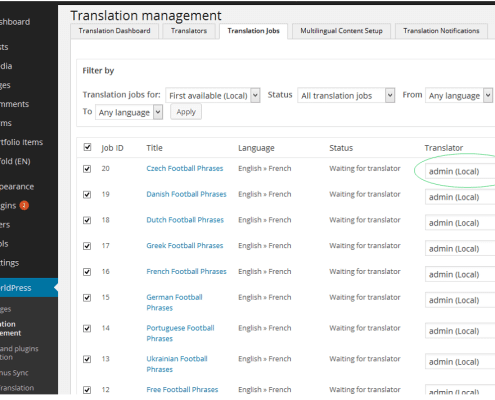
Task: Open the Czech Football Phrases link
Action: 185,168
